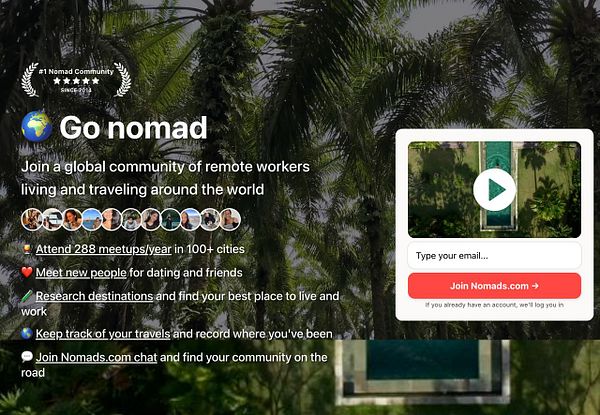Select the last member avatar photo
Screen dimensions: 600x415
pos(230,220)
